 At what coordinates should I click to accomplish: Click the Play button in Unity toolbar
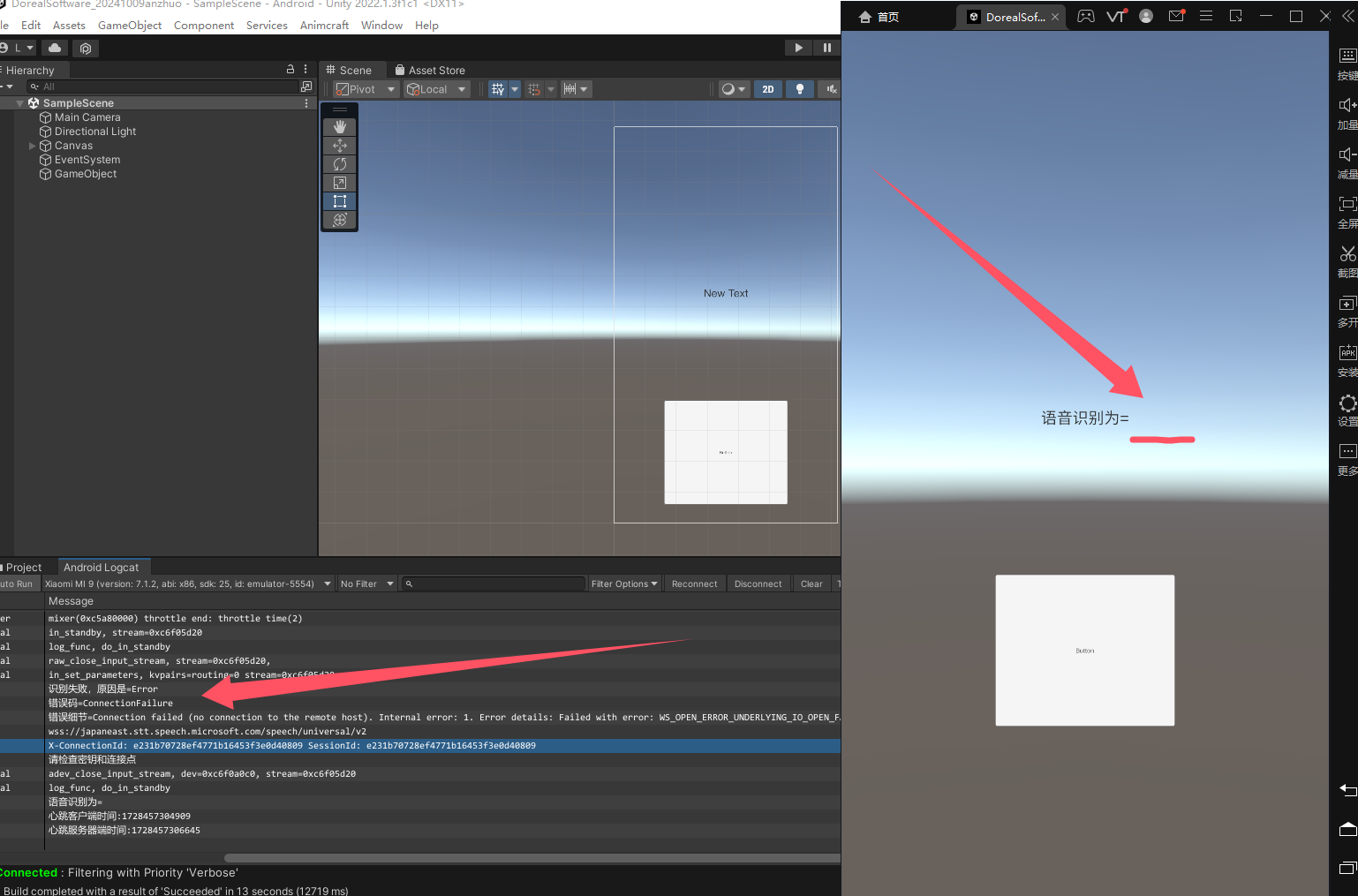[798, 48]
